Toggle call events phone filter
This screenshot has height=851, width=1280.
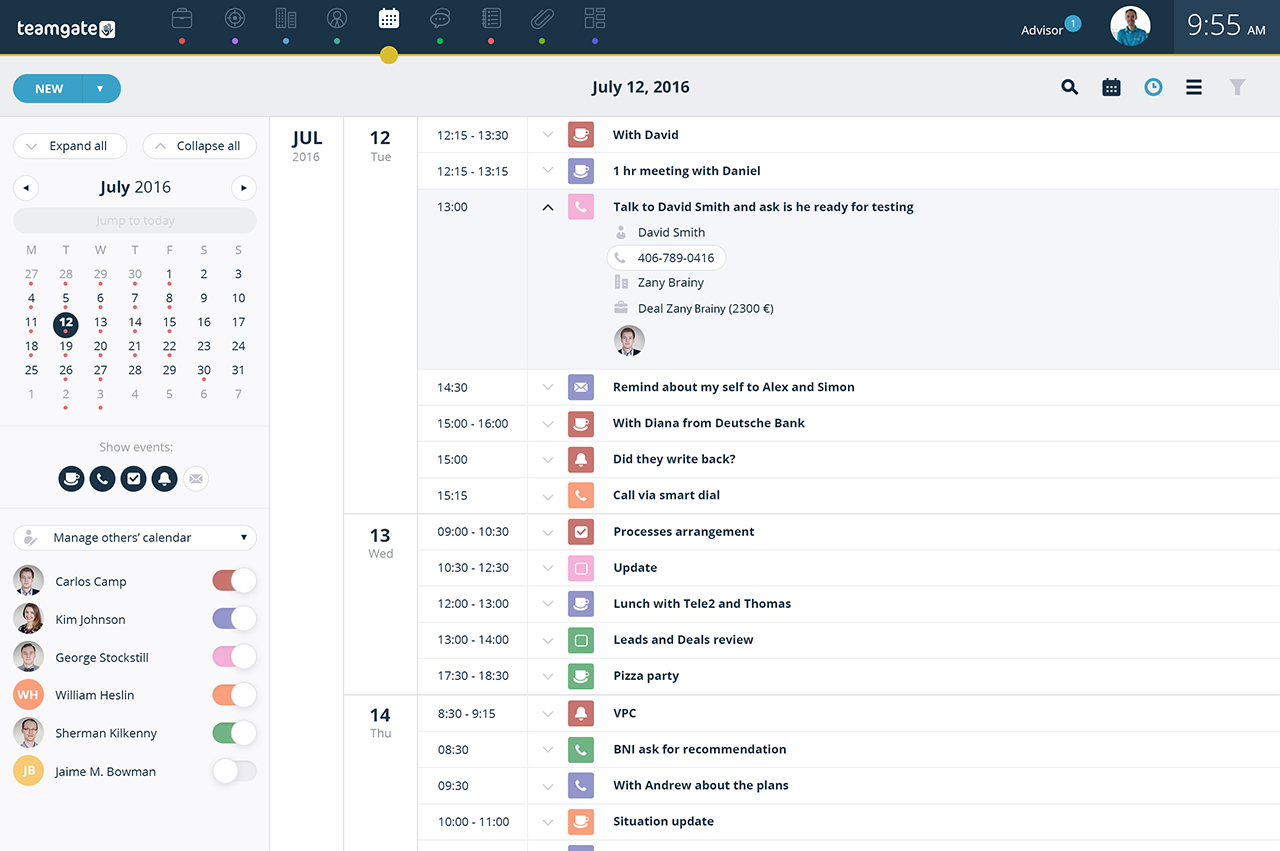tap(102, 478)
